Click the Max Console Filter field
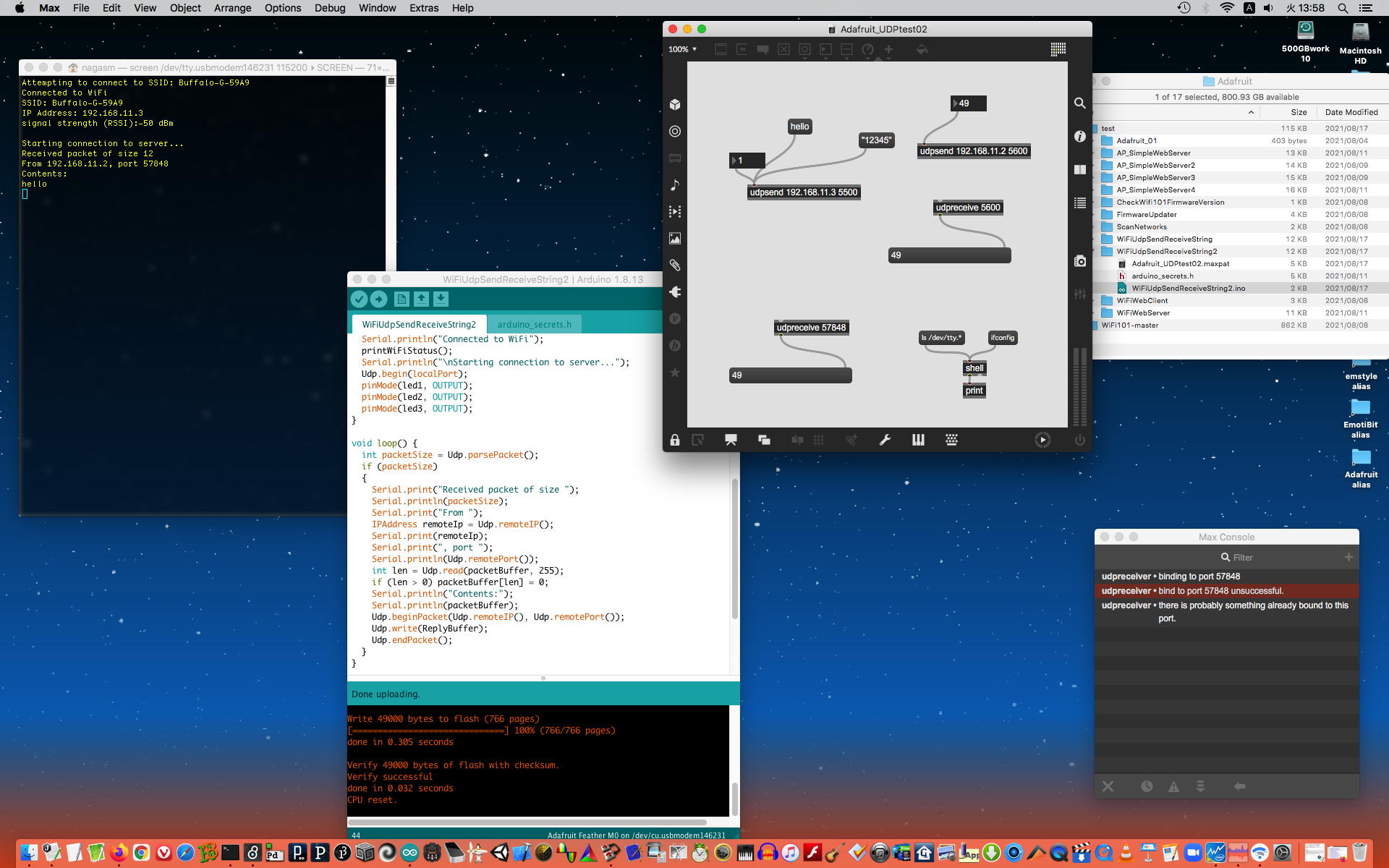 [1242, 558]
